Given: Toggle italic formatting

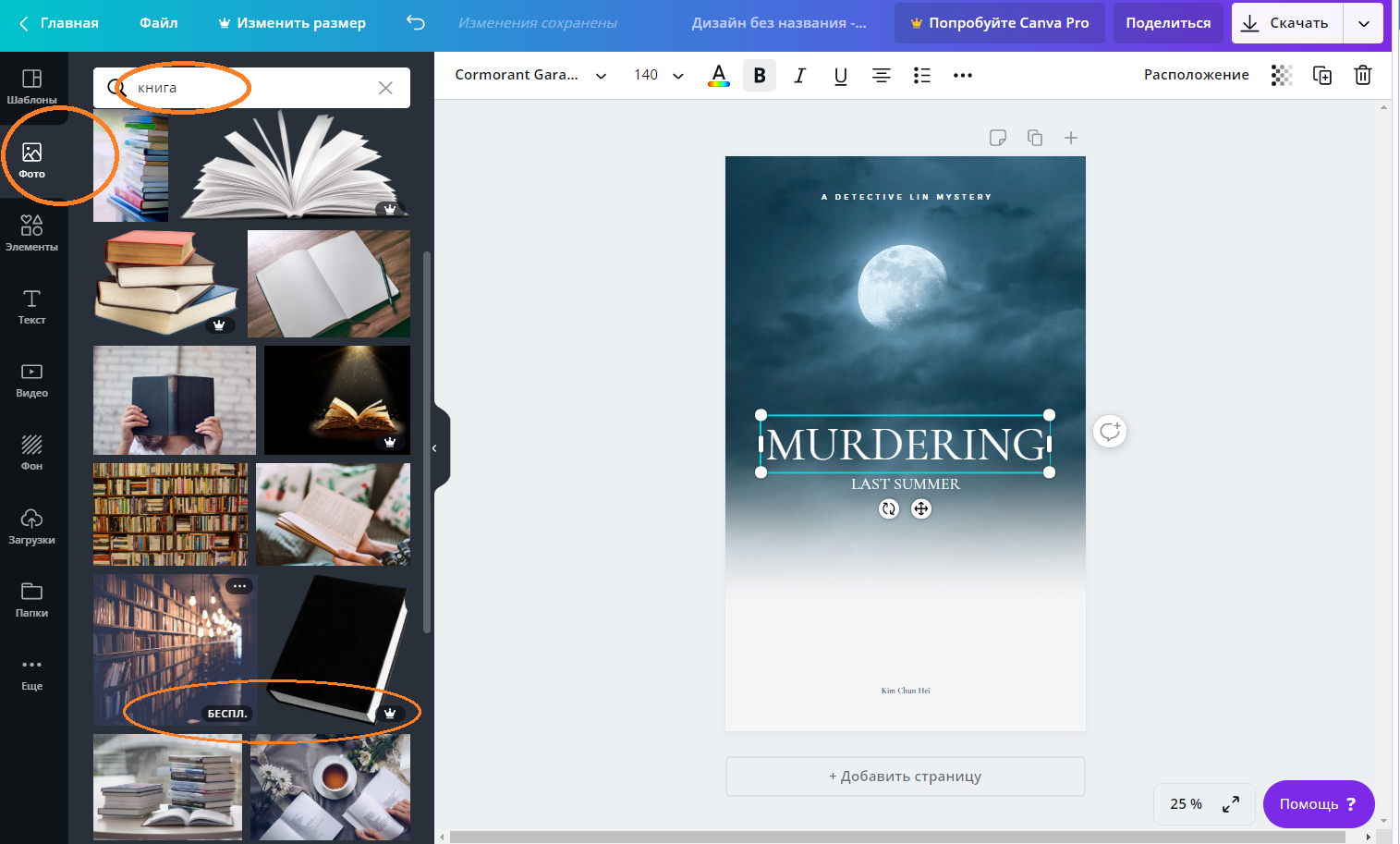Looking at the screenshot, I should [x=799, y=76].
